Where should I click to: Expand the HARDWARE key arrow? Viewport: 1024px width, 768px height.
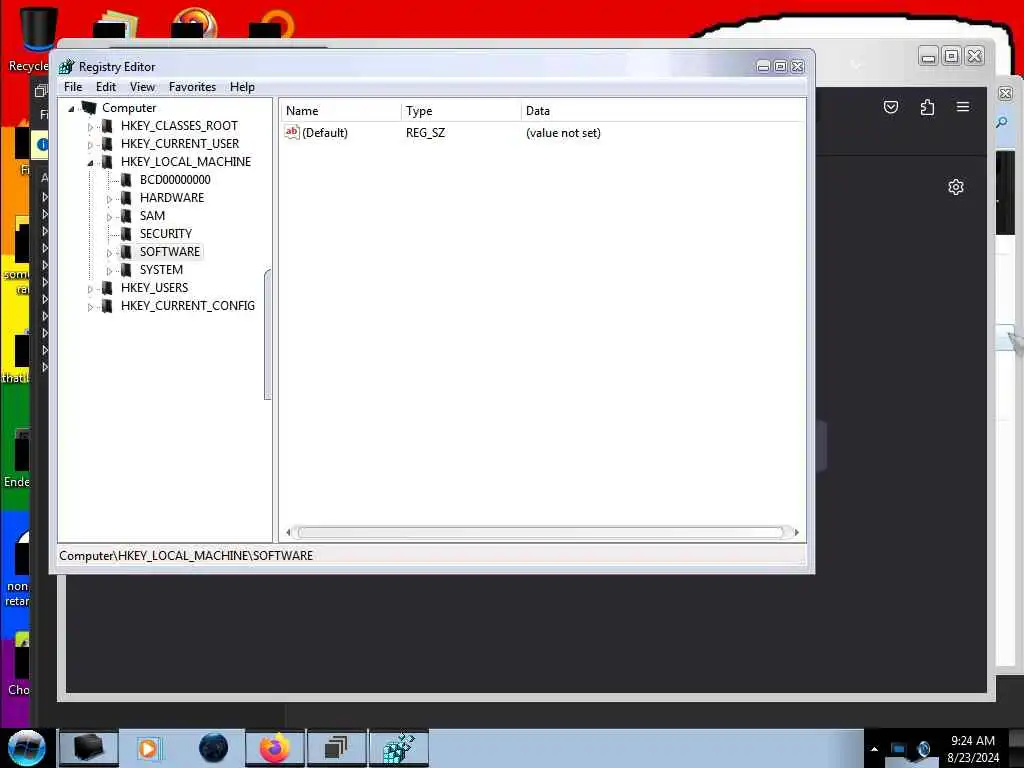click(109, 199)
